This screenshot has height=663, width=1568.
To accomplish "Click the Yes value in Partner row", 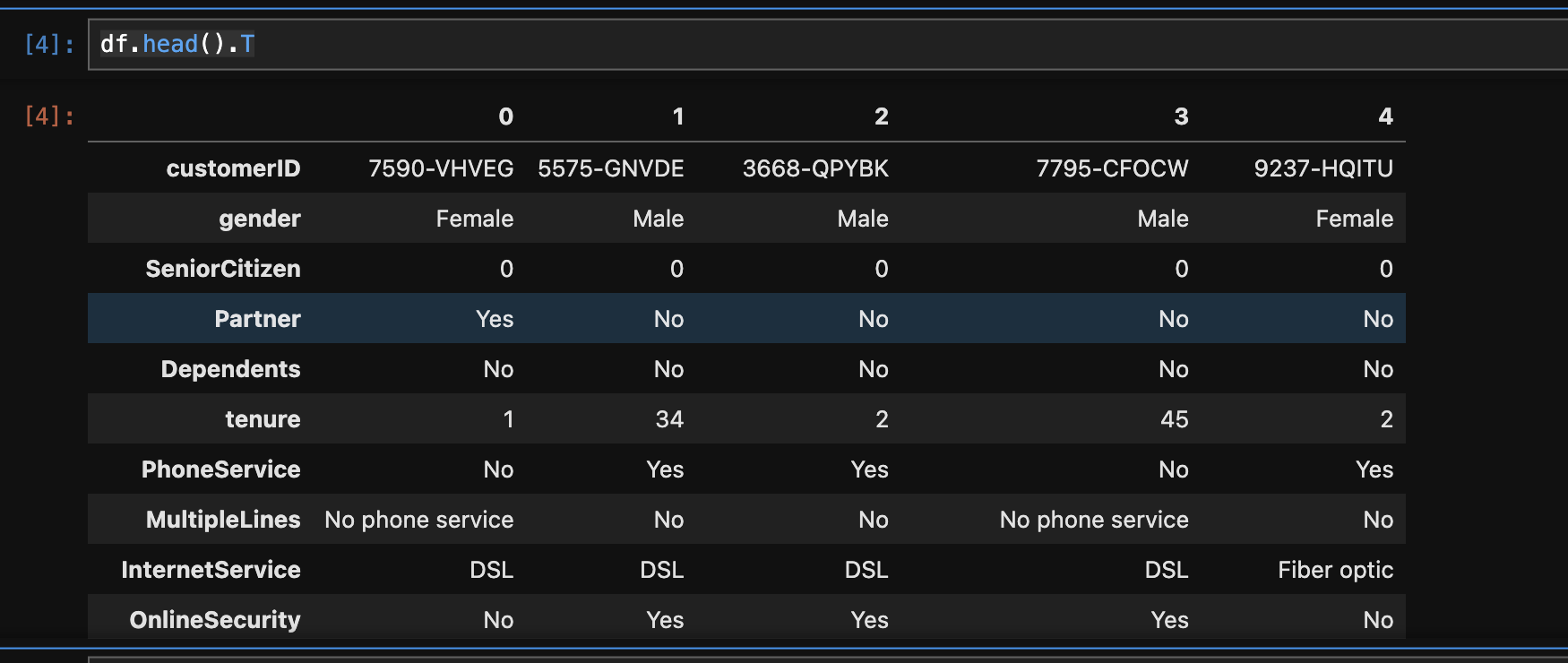I will tap(495, 319).
